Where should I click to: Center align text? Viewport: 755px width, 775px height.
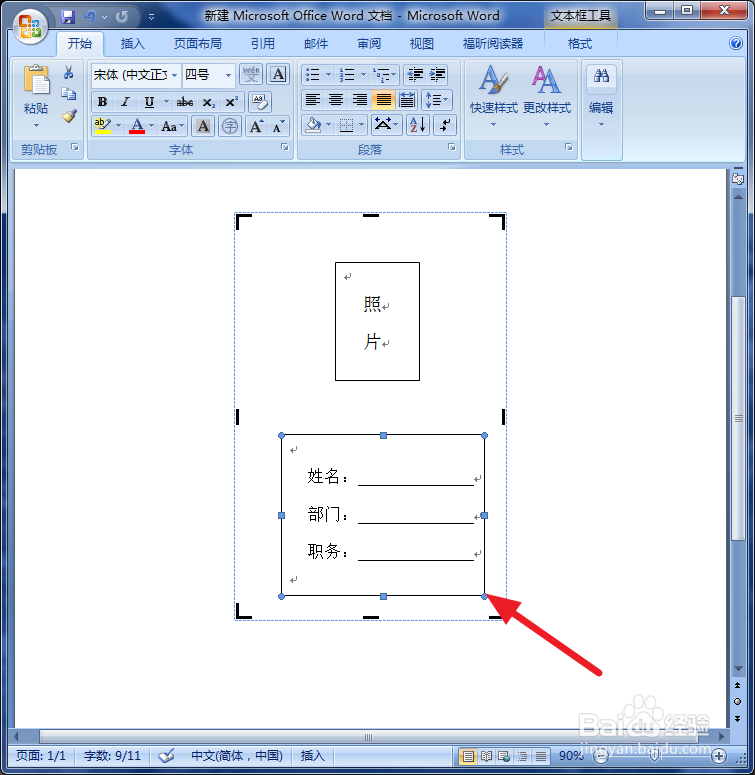(336, 100)
